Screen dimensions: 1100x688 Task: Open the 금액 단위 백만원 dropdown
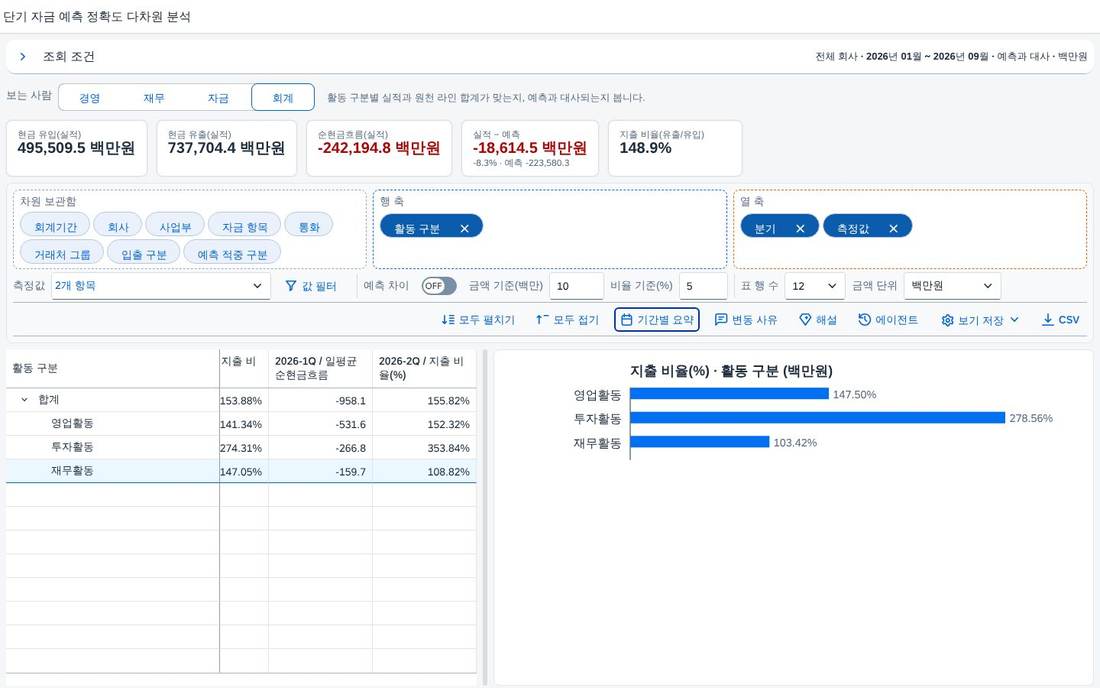952,285
